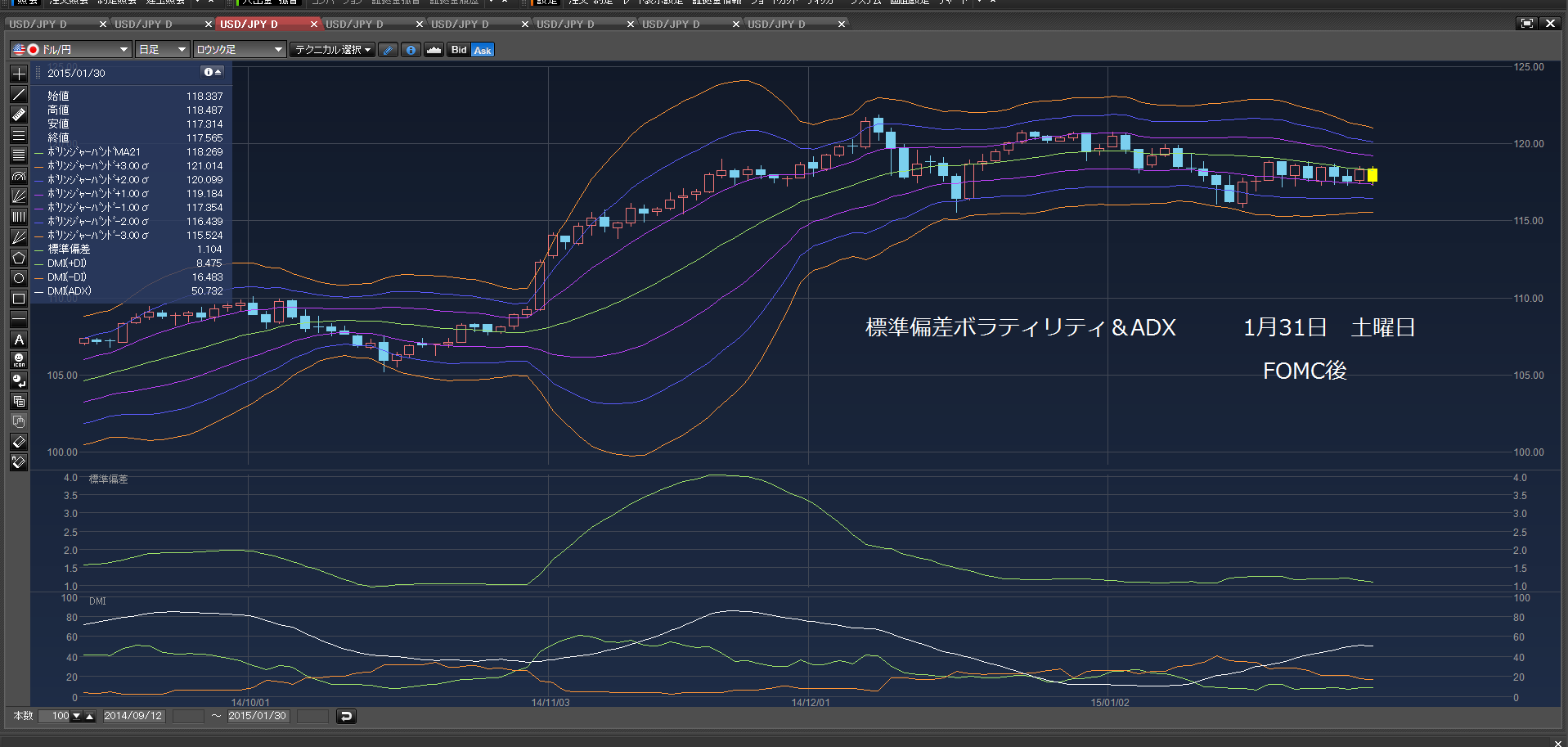Click the end date field 2015/01/30
Image resolution: width=1568 pixels, height=747 pixels.
(258, 716)
